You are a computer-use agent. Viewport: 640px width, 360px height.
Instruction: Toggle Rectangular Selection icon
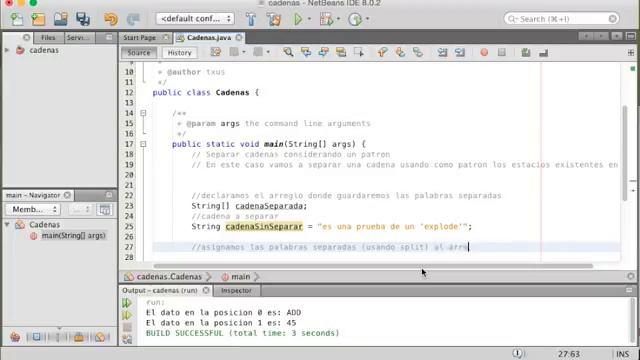pyautogui.click(x=359, y=52)
